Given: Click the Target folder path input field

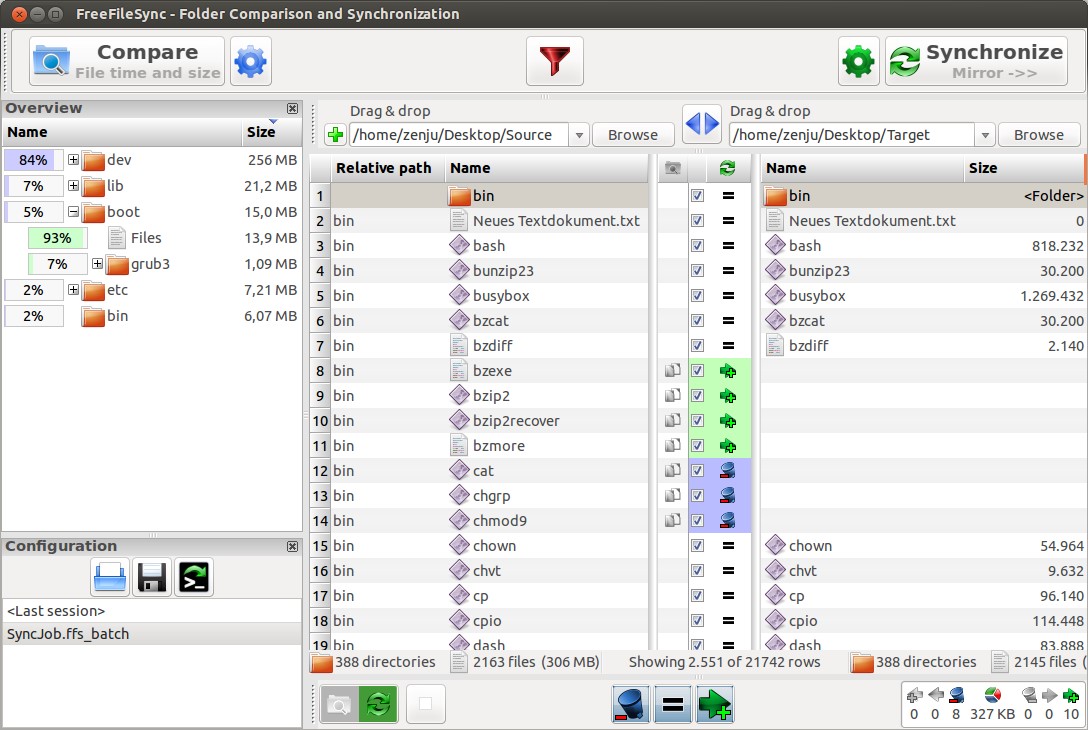Looking at the screenshot, I should point(848,135).
